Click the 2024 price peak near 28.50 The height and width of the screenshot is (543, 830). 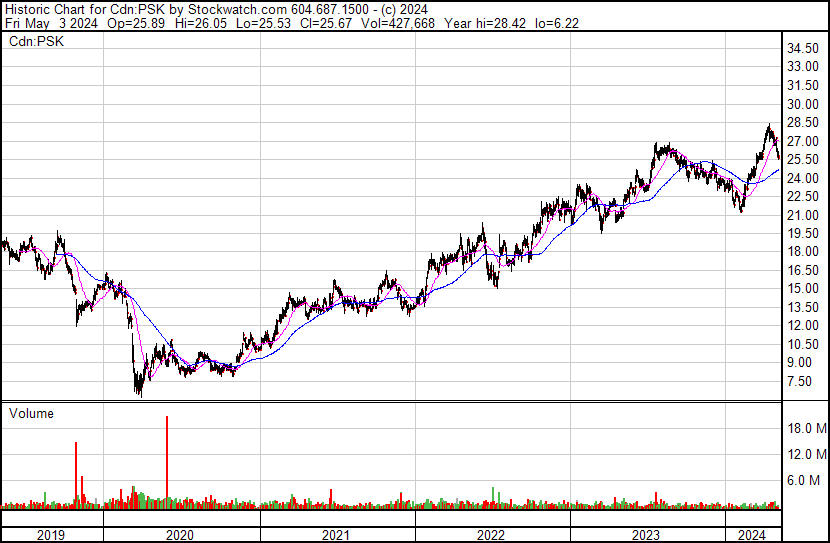pos(769,127)
